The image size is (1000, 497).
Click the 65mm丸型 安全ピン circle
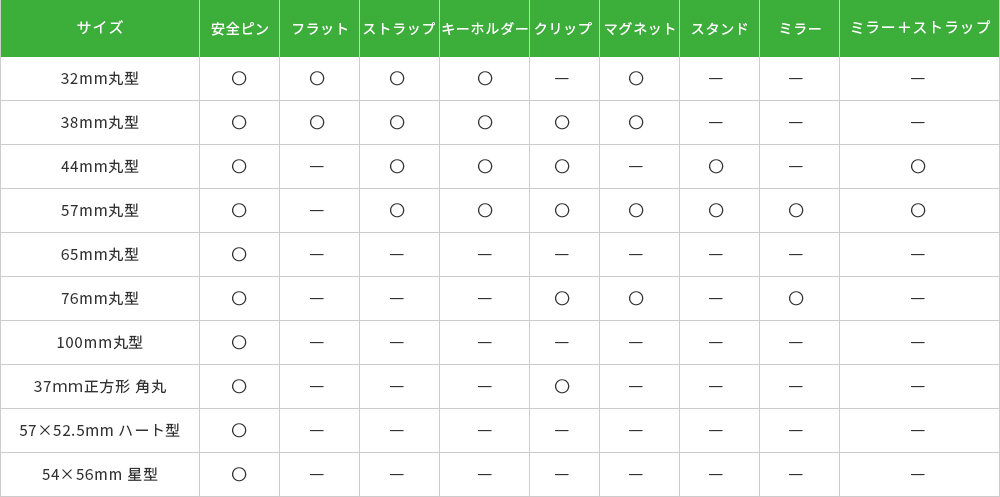239,254
